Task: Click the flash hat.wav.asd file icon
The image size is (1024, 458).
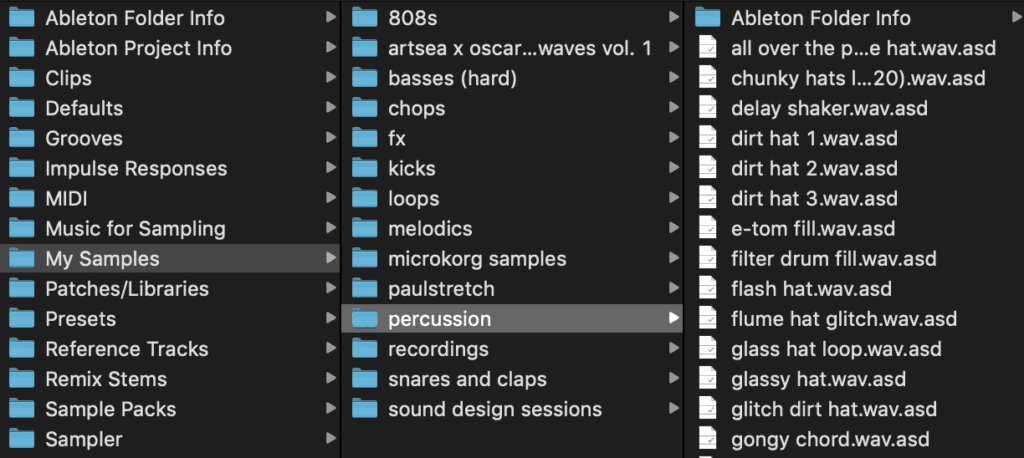Action: click(708, 289)
